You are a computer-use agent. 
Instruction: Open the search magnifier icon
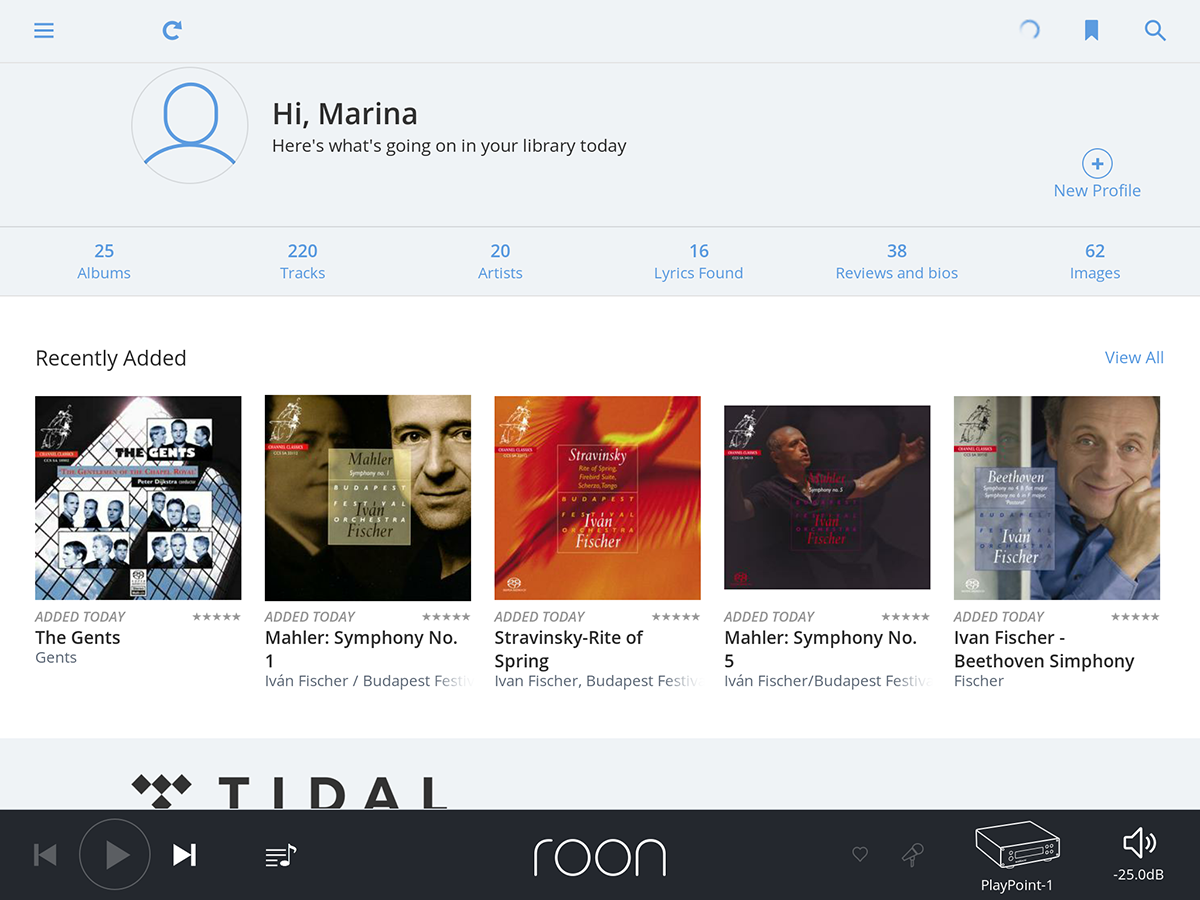point(1155,31)
